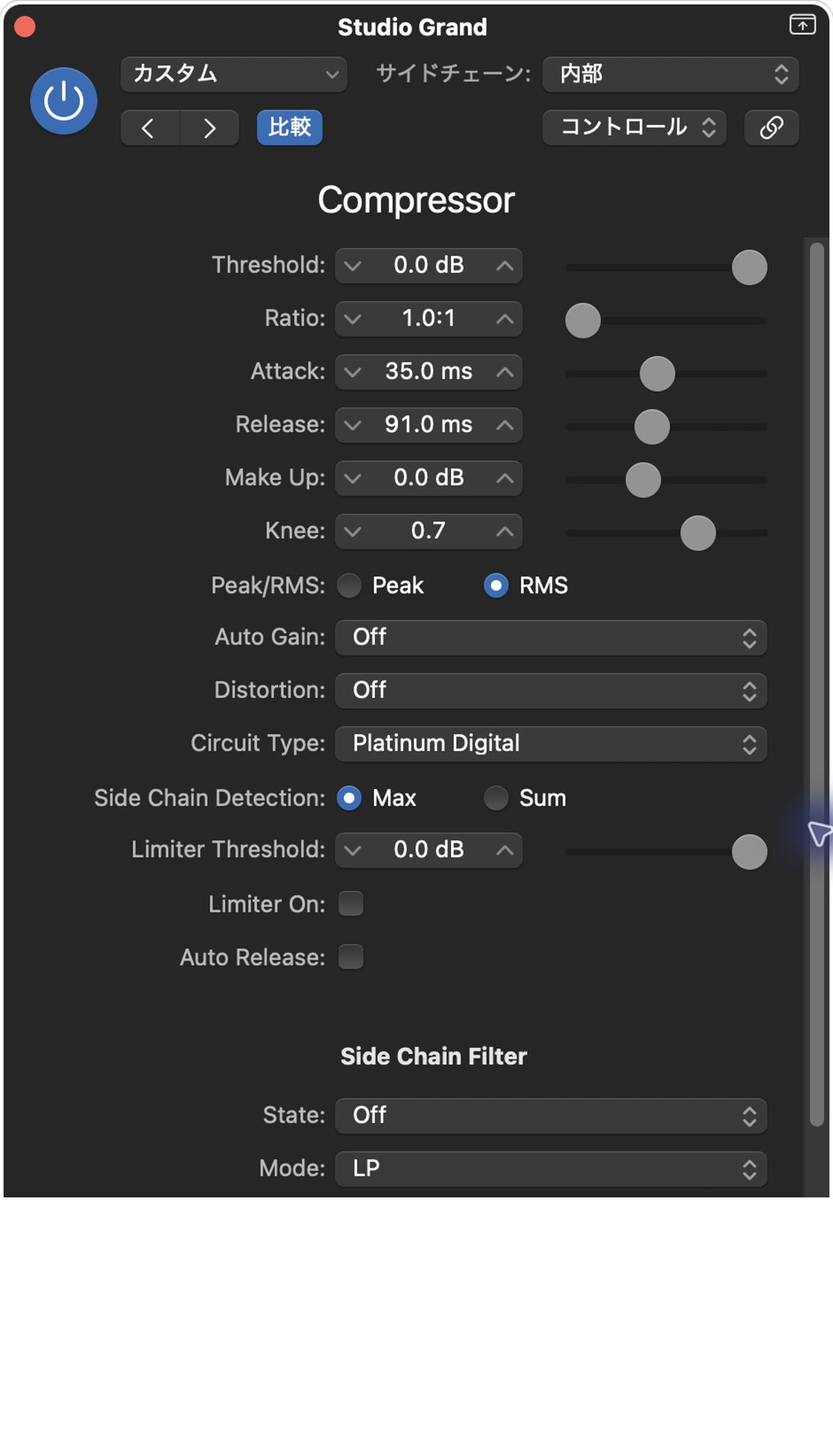Decrease Threshold with the down chevron

coord(353,266)
